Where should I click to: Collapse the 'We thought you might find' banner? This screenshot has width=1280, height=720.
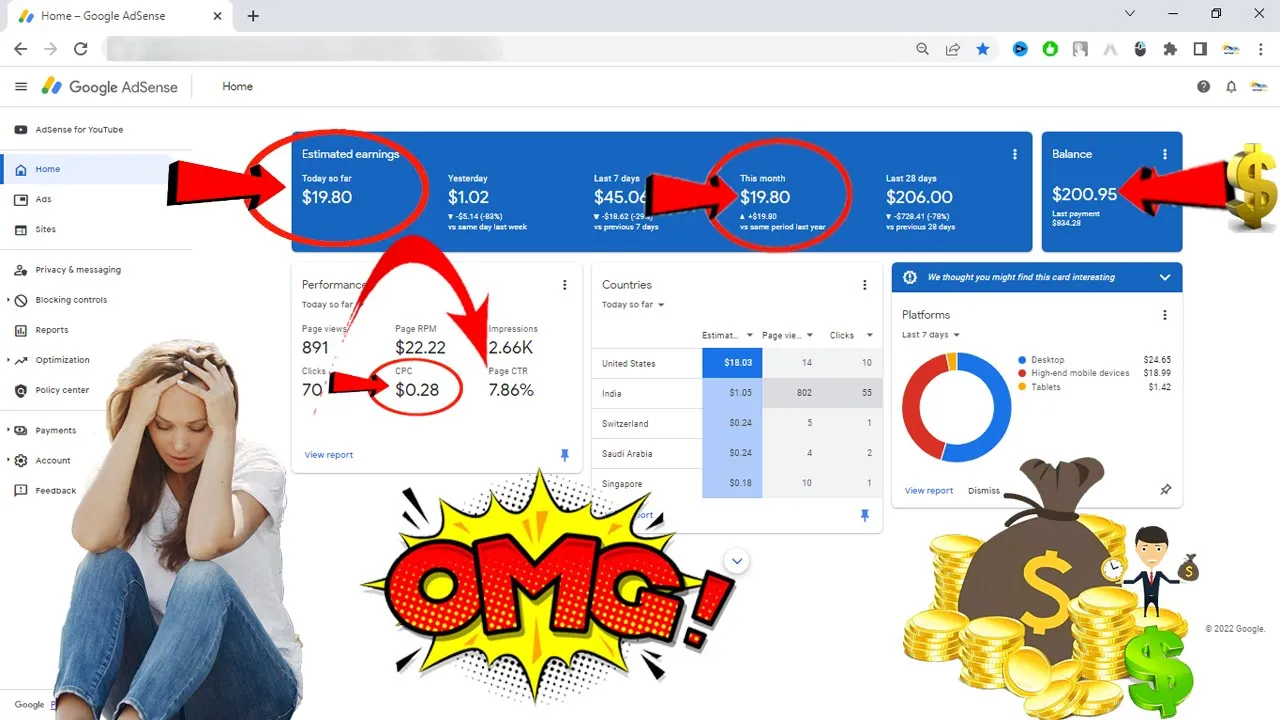[x=1165, y=277]
